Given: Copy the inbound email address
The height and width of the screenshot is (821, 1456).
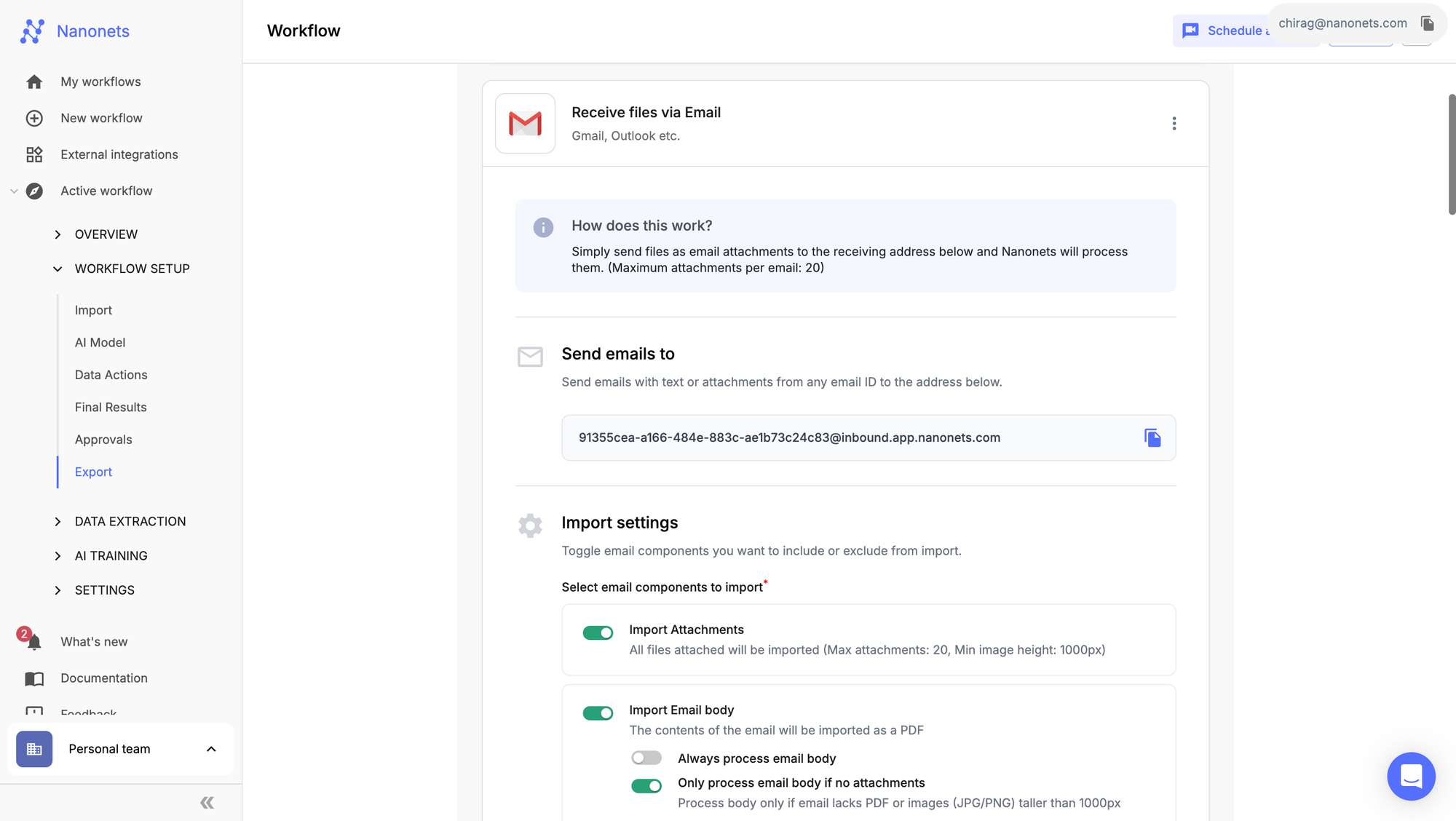Looking at the screenshot, I should click(x=1152, y=437).
